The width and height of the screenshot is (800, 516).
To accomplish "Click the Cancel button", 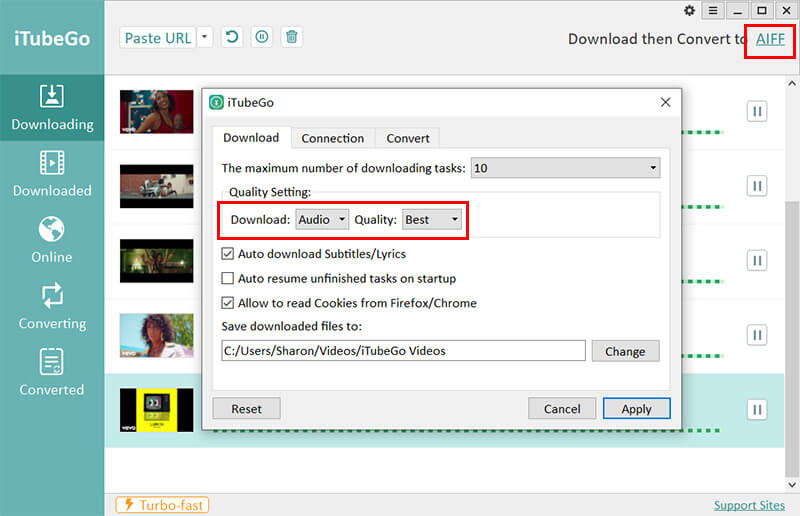I will pyautogui.click(x=562, y=409).
